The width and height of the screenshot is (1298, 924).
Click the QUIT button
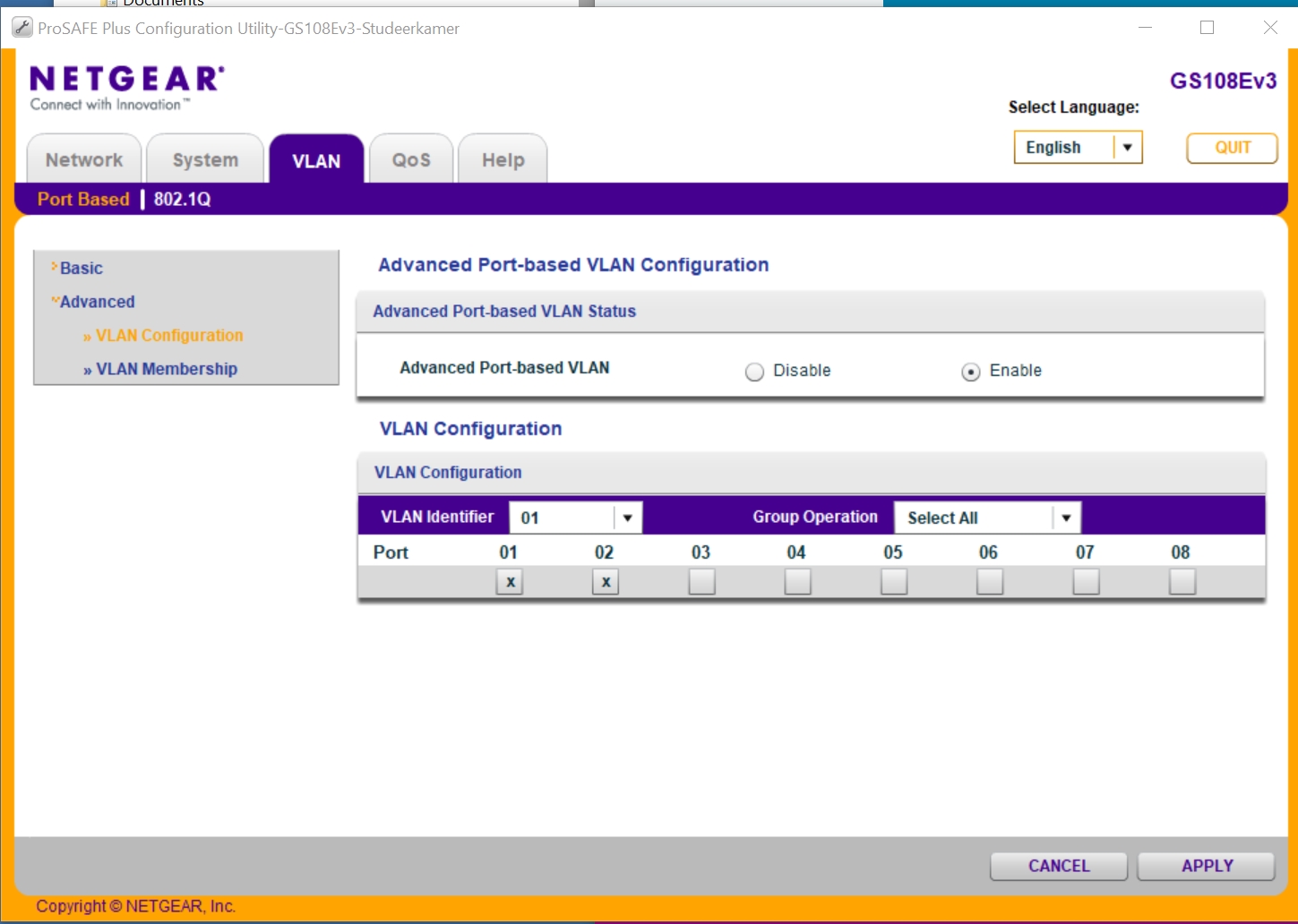tap(1232, 148)
